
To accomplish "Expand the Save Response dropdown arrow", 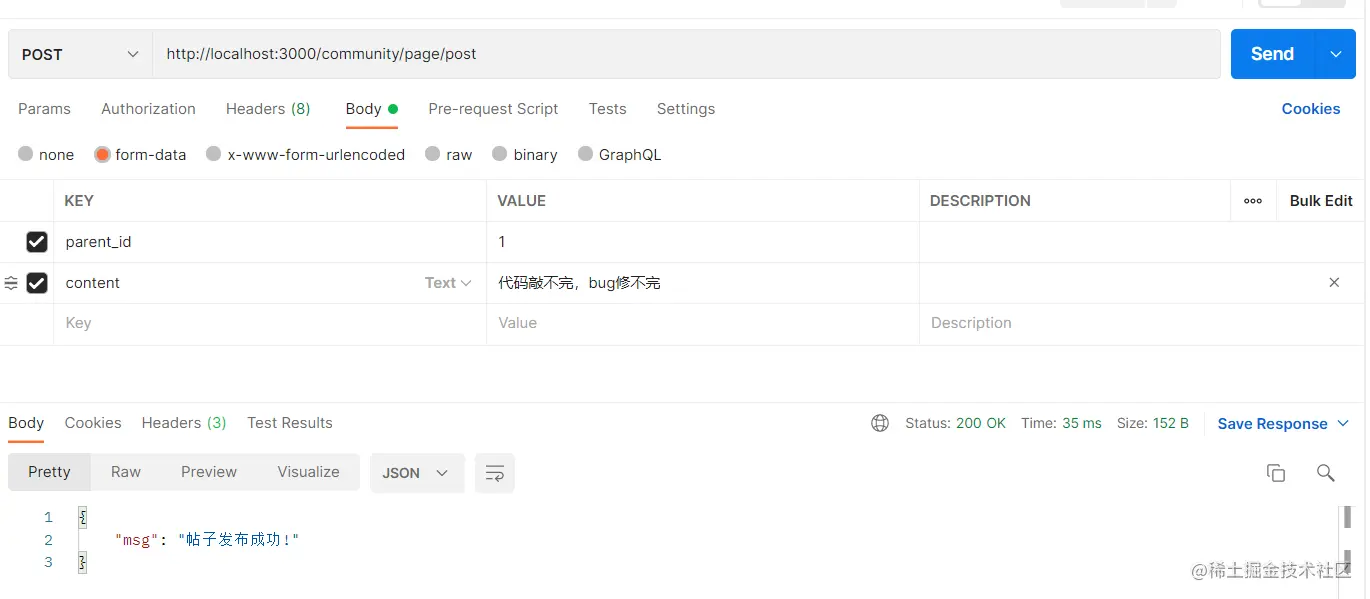I will pyautogui.click(x=1343, y=424).
